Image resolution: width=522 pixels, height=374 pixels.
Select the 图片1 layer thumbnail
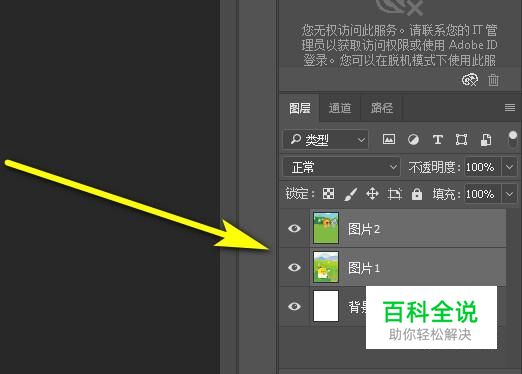(326, 267)
